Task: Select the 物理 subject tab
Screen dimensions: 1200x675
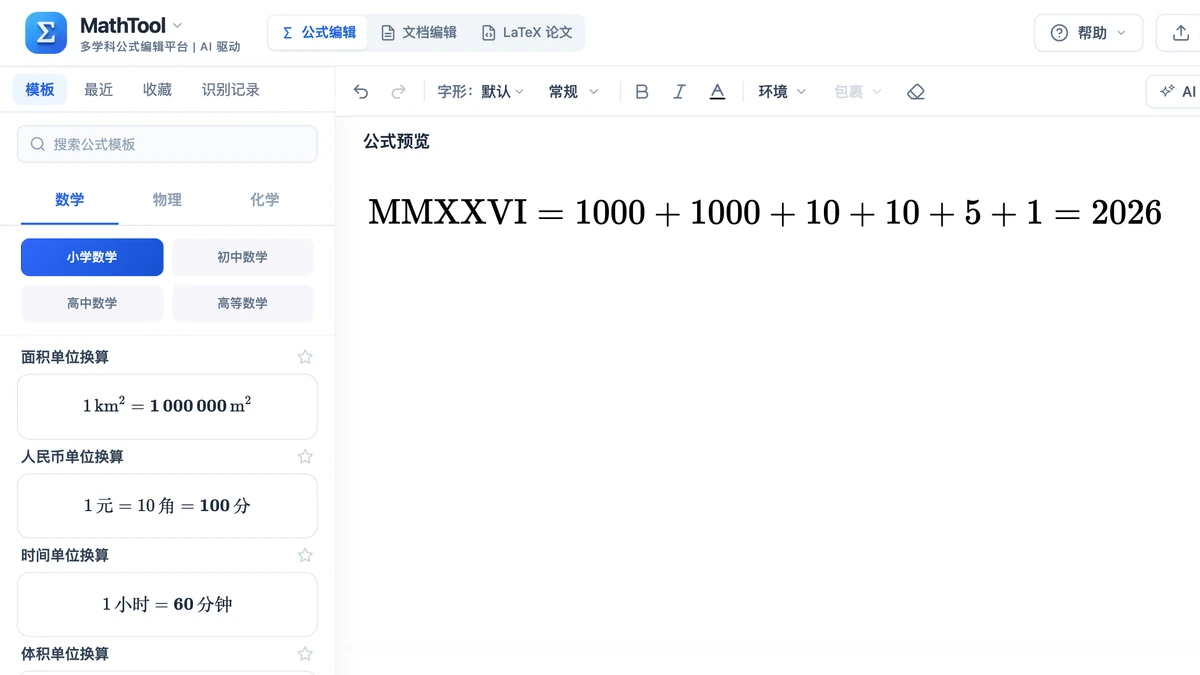Action: pyautogui.click(x=167, y=200)
